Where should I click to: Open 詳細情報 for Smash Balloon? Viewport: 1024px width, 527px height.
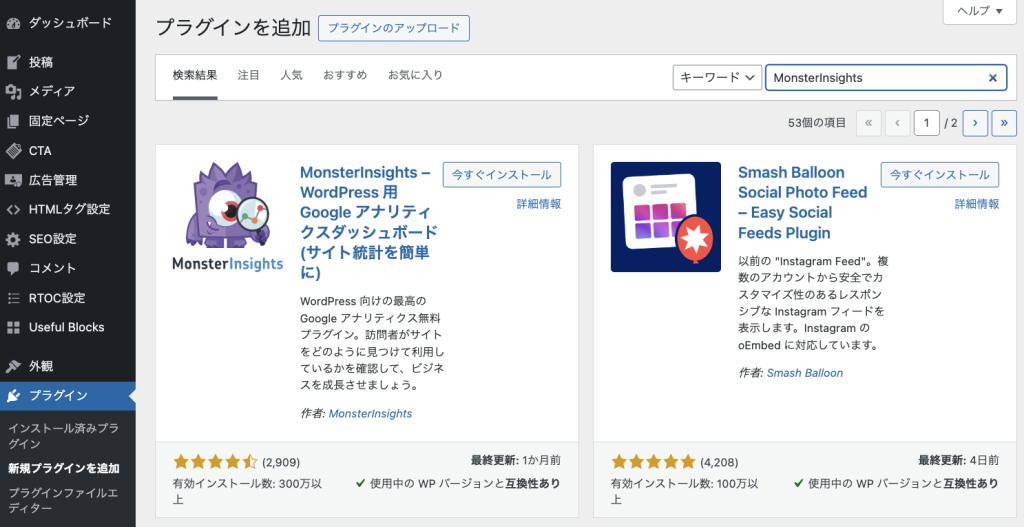tap(977, 204)
